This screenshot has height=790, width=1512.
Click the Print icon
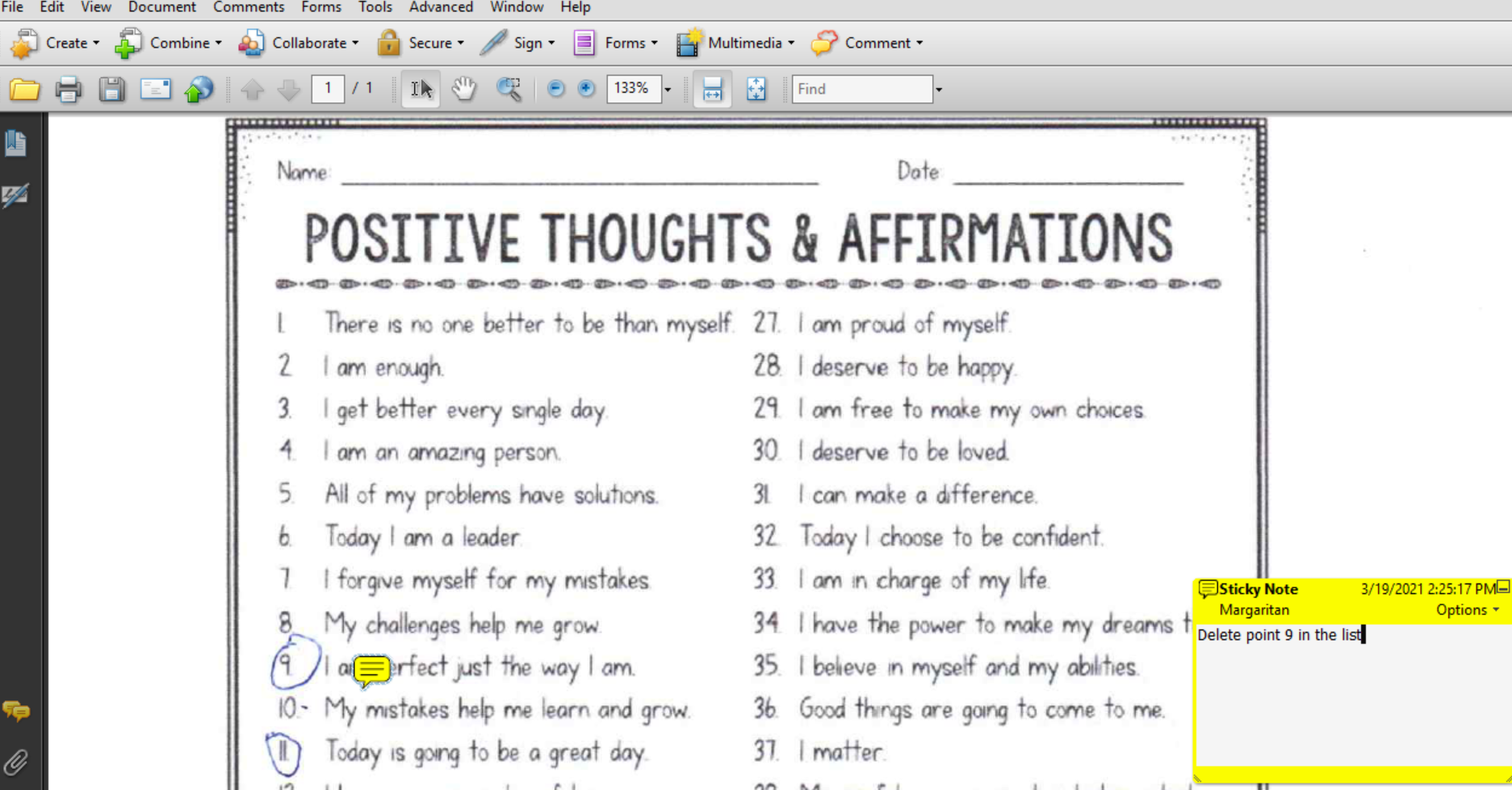(69, 90)
